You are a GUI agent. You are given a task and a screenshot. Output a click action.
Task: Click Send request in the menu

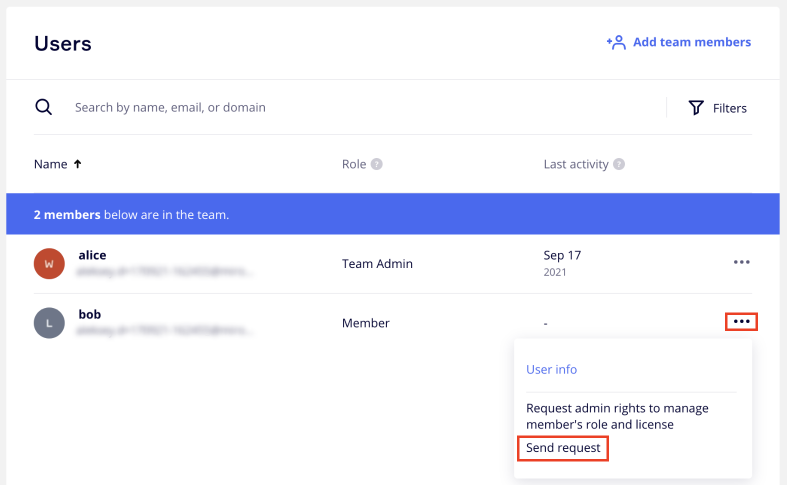(563, 448)
